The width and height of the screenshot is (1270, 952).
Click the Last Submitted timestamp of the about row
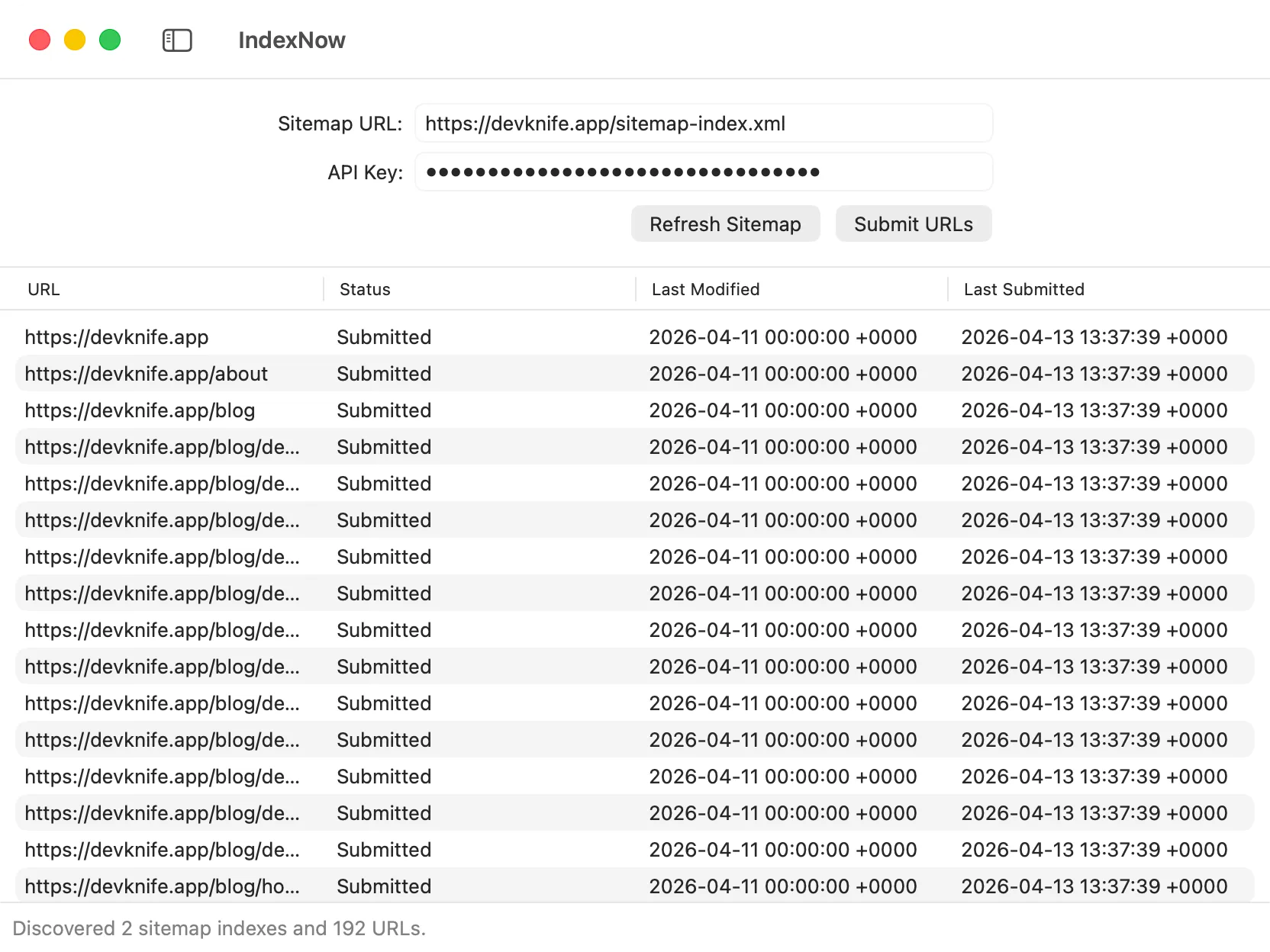tap(1094, 373)
